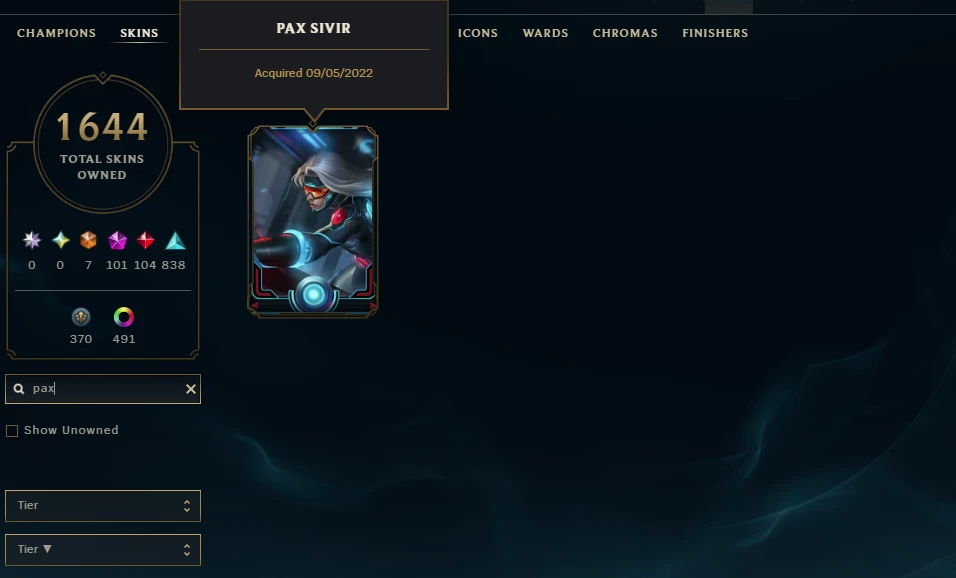Open the first Tier dropdown
The width and height of the screenshot is (956, 578).
pyautogui.click(x=103, y=506)
